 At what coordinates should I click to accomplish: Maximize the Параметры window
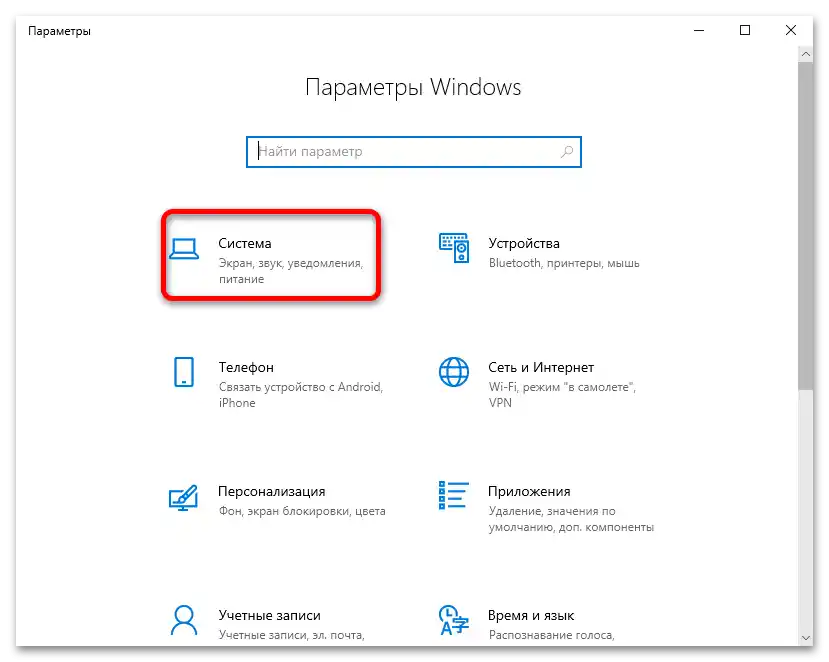pyautogui.click(x=745, y=30)
